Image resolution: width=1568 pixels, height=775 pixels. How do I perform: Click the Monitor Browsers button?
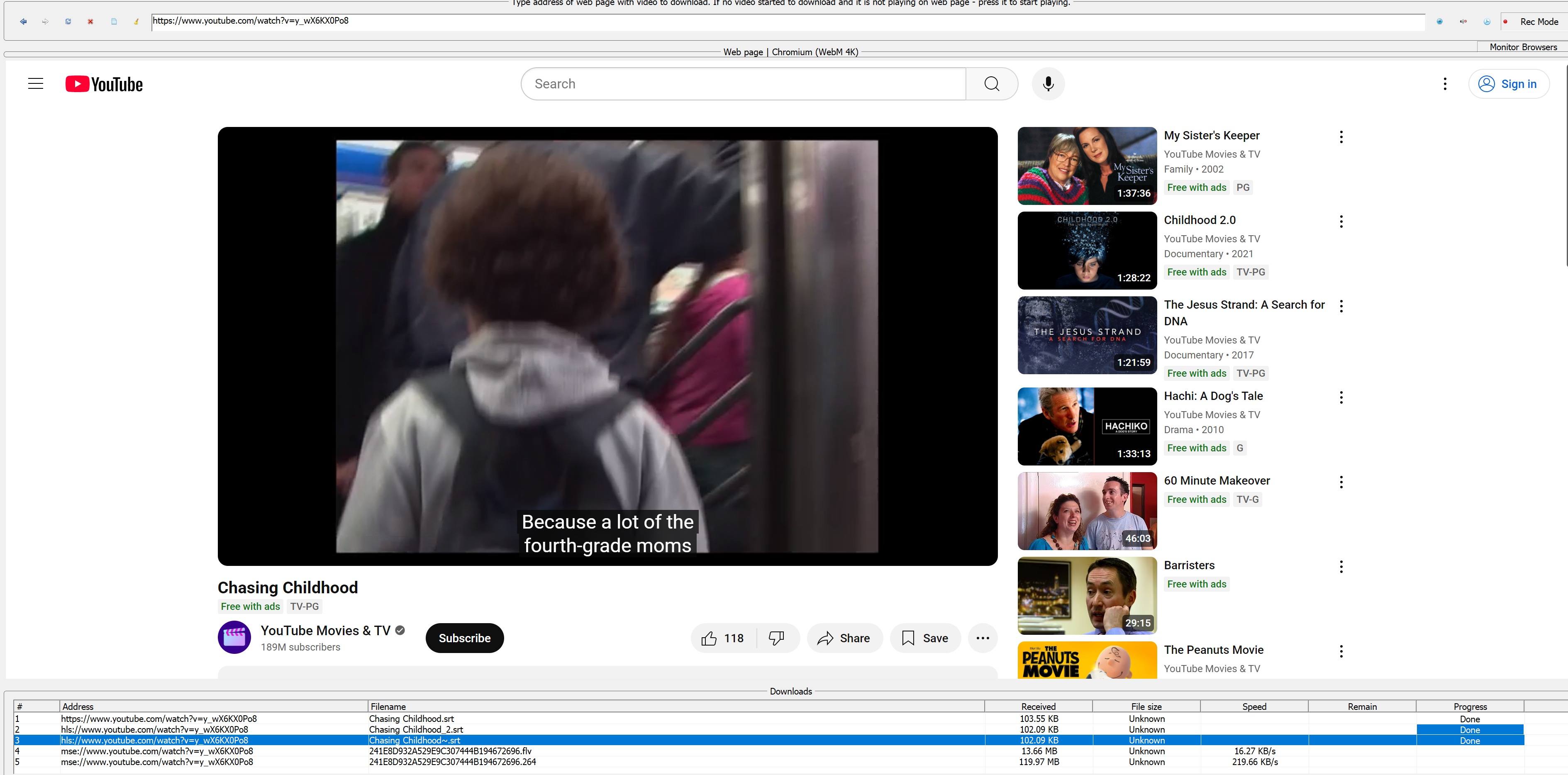[1523, 47]
